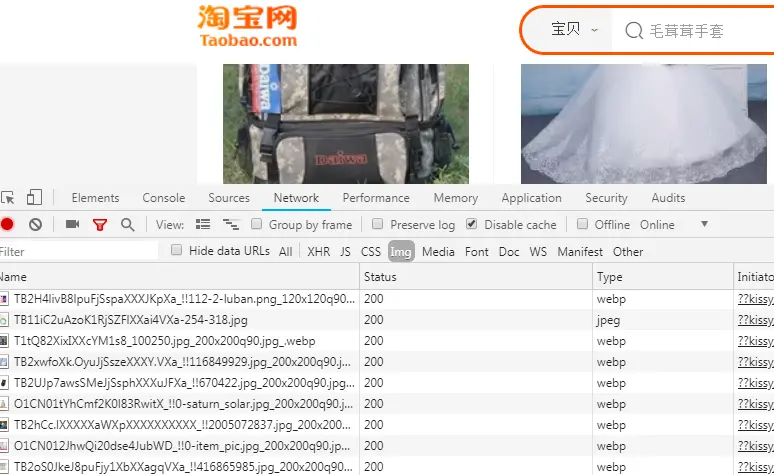Click the file icon beside T1tQ82XixIXXcYM1s8_100250.jpg
Image resolution: width=774 pixels, height=475 pixels.
[x=4, y=341]
